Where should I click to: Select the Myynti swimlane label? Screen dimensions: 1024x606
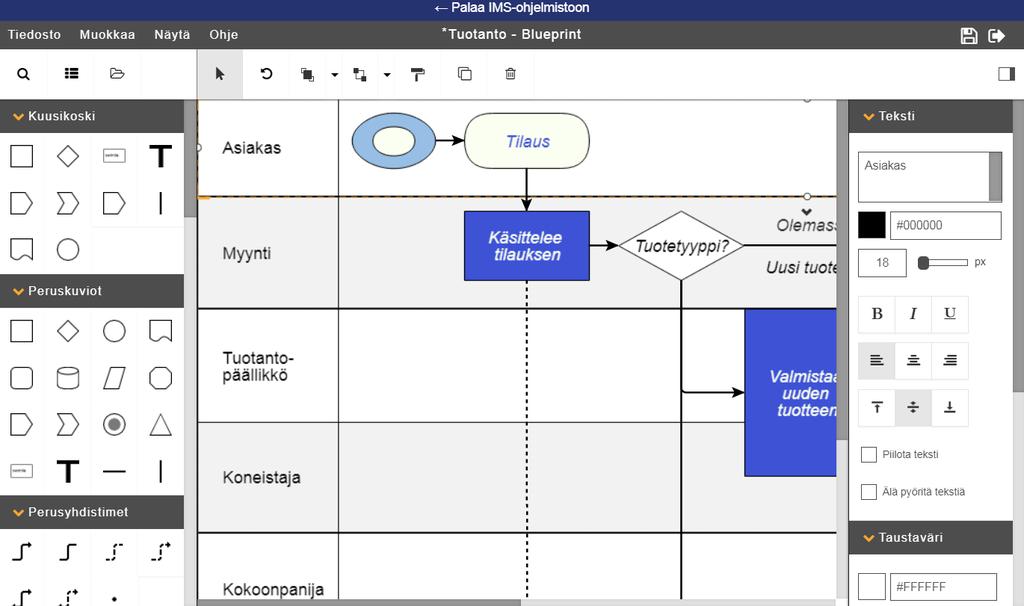[x=246, y=253]
